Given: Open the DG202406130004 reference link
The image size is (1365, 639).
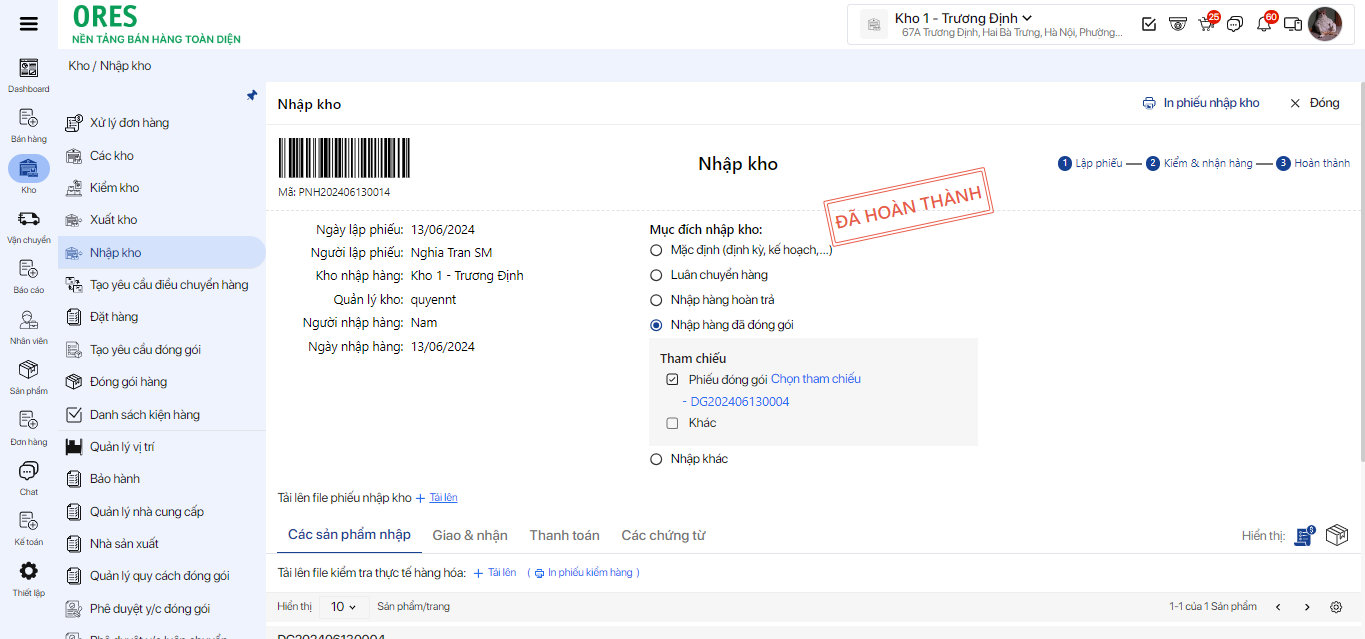Looking at the screenshot, I should (x=739, y=402).
